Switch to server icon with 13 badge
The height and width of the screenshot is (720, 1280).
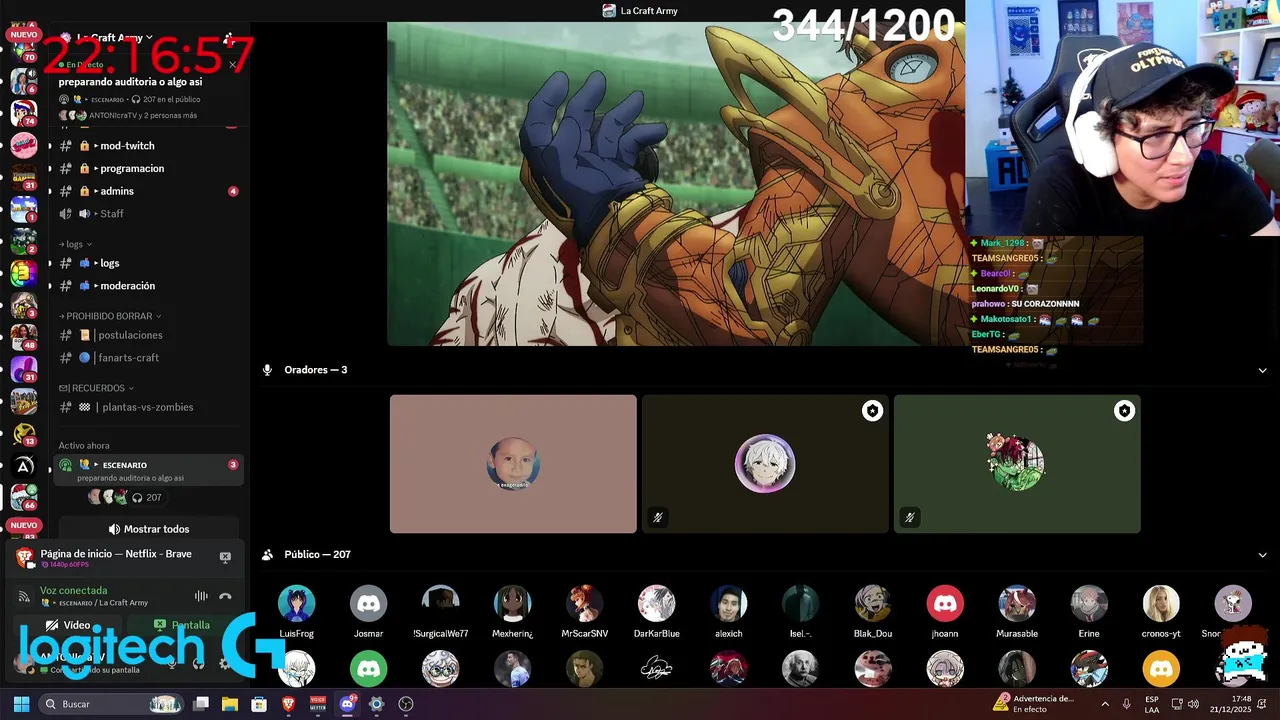click(x=24, y=433)
